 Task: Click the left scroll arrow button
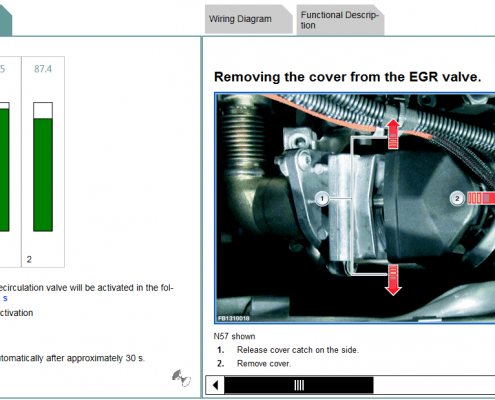pos(215,385)
